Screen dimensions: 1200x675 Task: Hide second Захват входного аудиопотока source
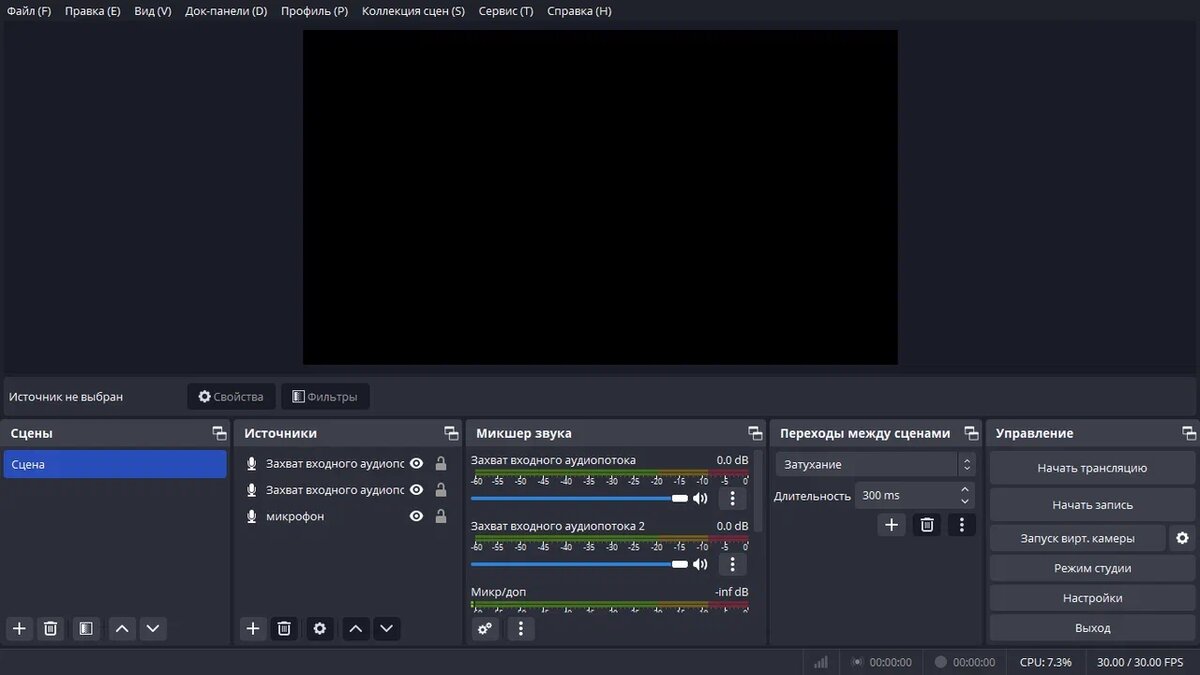click(416, 490)
